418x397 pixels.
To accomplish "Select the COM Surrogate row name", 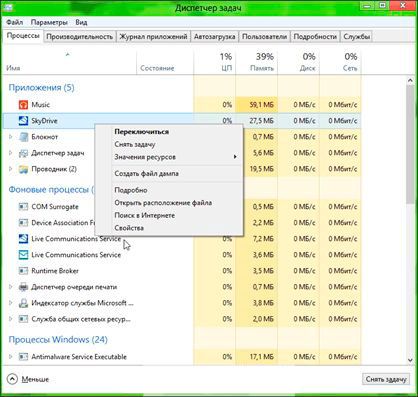I will coord(55,207).
